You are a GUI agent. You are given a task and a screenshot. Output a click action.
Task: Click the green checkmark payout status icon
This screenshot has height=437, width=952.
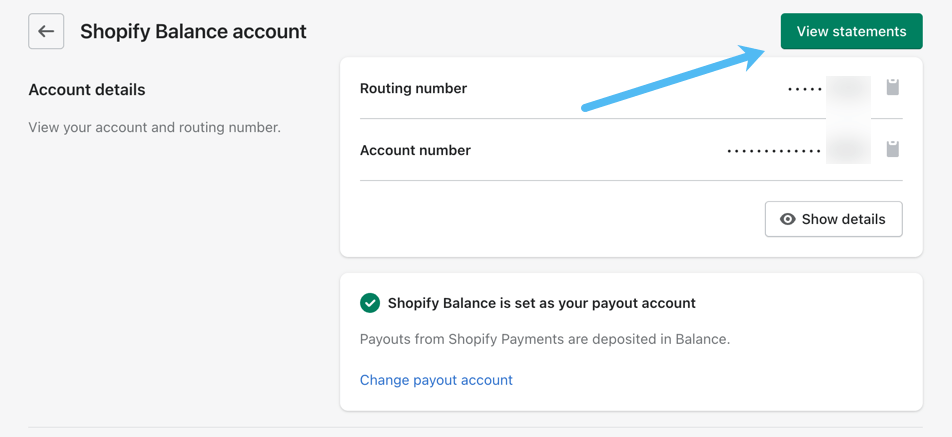(x=370, y=303)
